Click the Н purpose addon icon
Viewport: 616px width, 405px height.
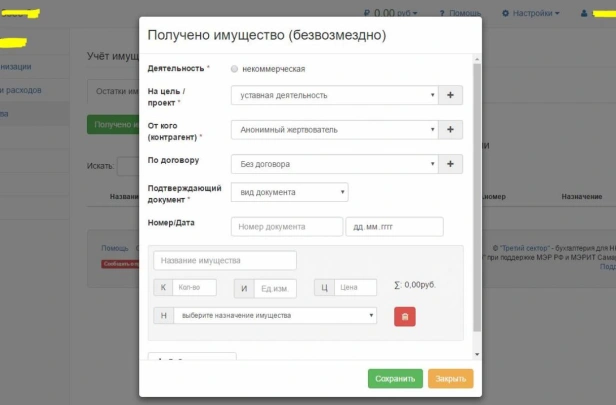163,315
